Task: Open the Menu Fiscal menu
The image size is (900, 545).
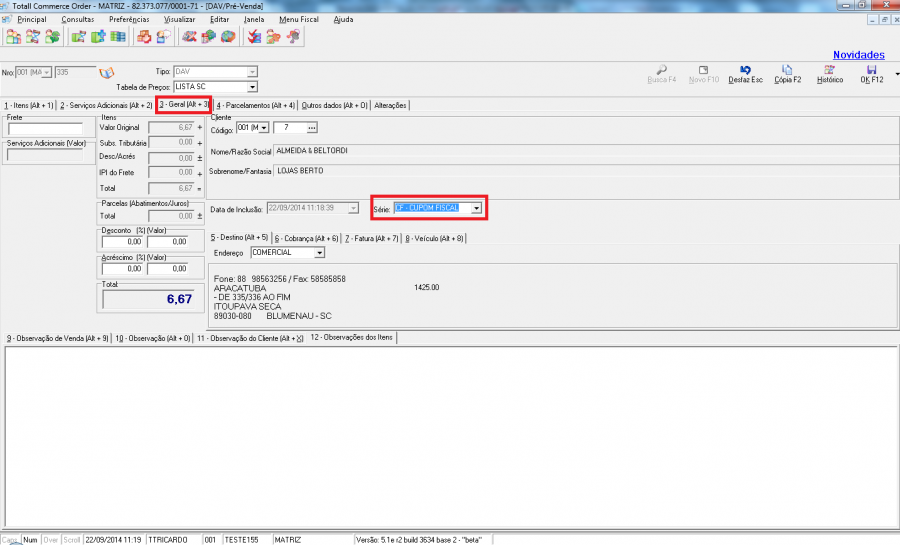Action: pos(301,19)
